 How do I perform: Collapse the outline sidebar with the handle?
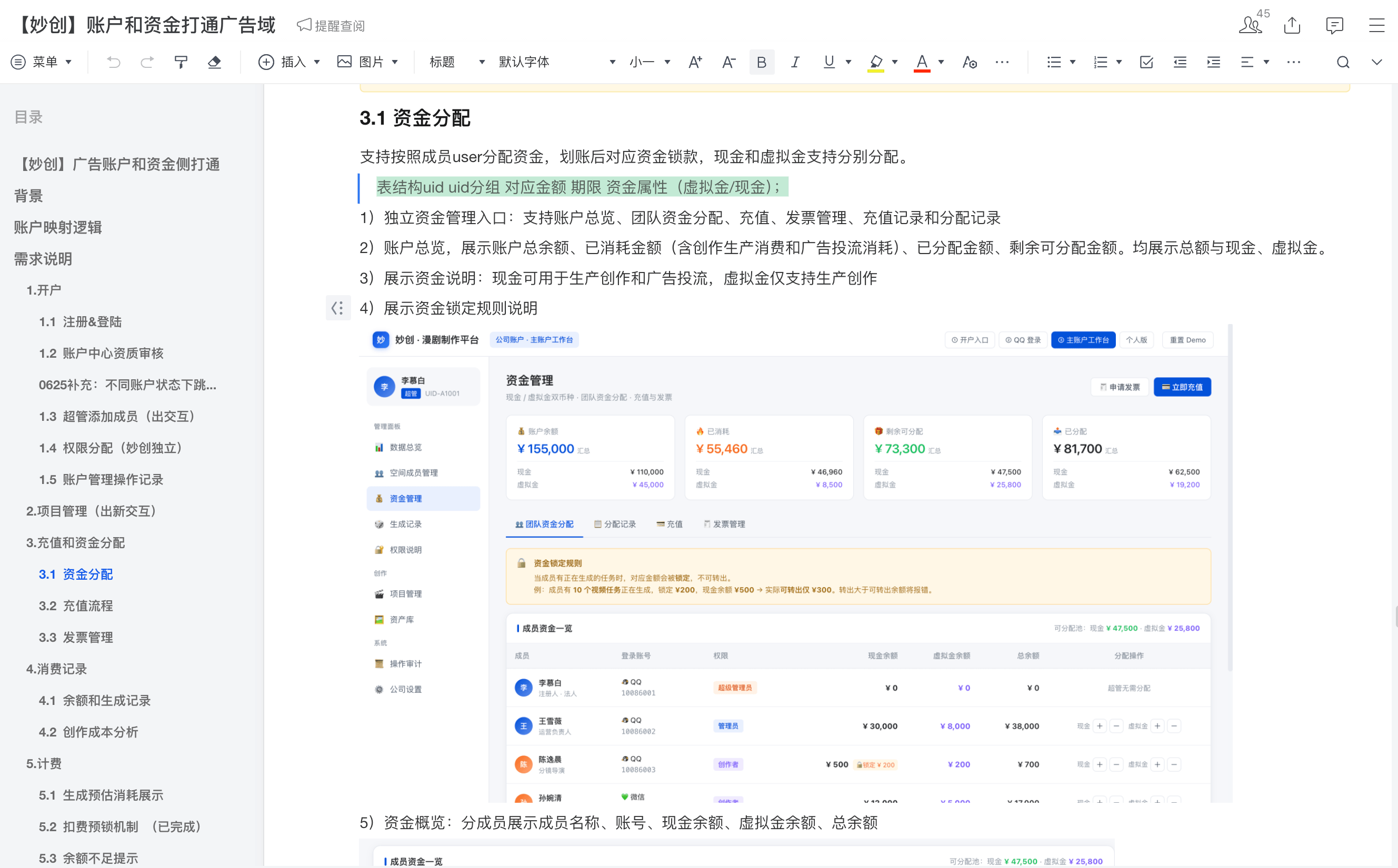[338, 308]
